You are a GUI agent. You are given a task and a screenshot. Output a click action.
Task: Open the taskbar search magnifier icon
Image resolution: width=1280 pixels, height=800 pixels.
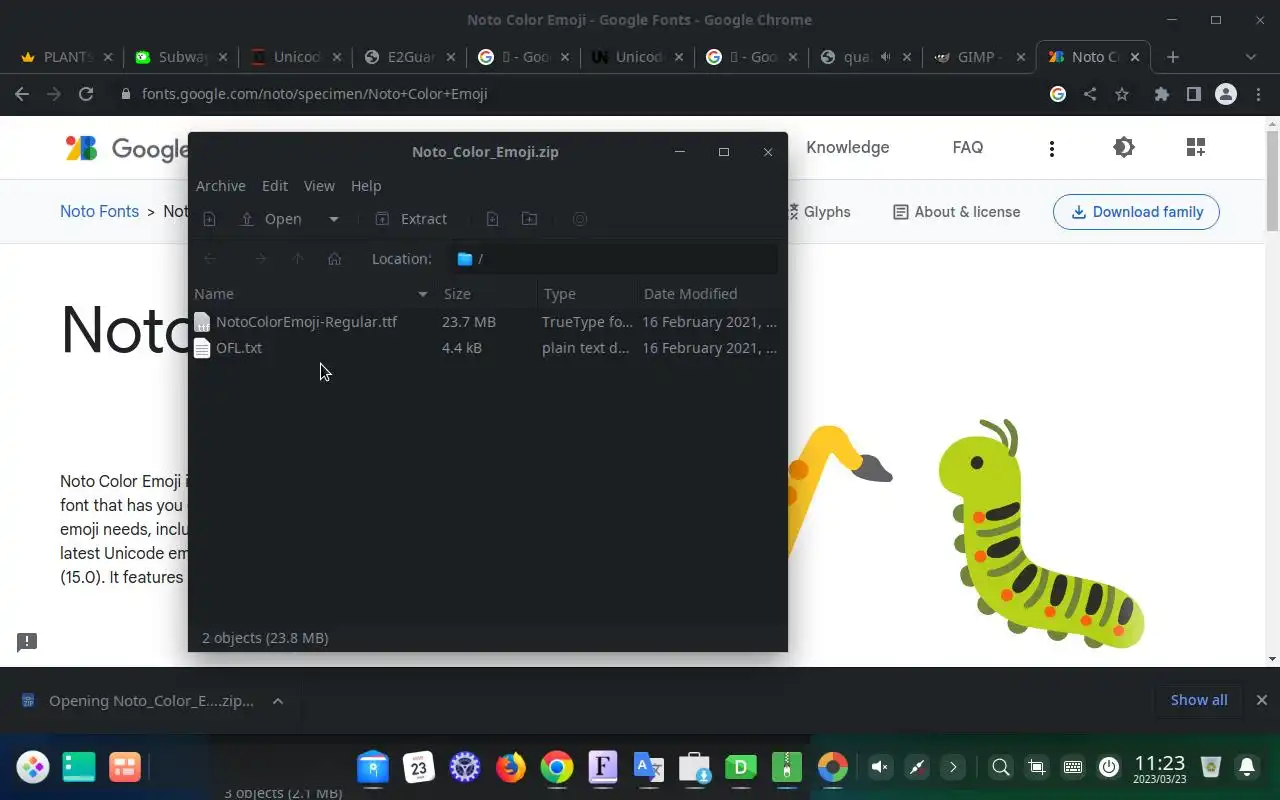[x=1000, y=767]
